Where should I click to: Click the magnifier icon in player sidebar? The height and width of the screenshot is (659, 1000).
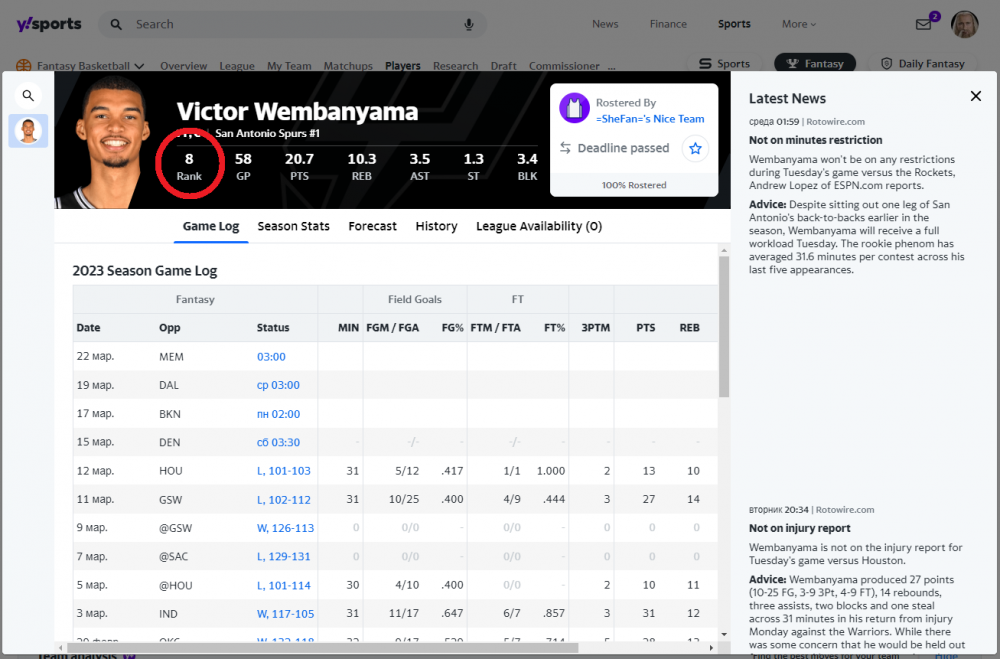[x=28, y=96]
